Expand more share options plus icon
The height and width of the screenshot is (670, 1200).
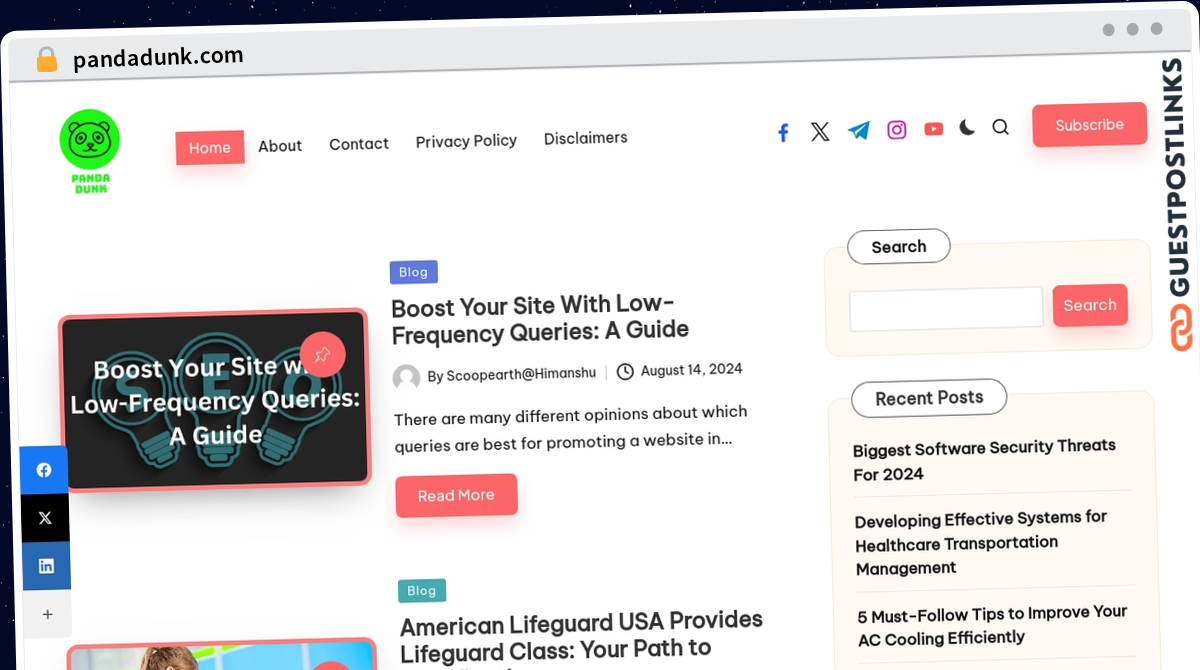tap(47, 614)
